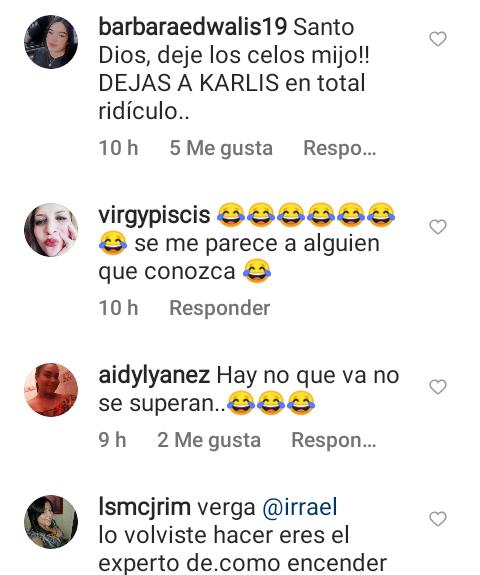This screenshot has height=575, width=480.
Task: Reply to barbaraedwalis19's comment
Action: [340, 149]
